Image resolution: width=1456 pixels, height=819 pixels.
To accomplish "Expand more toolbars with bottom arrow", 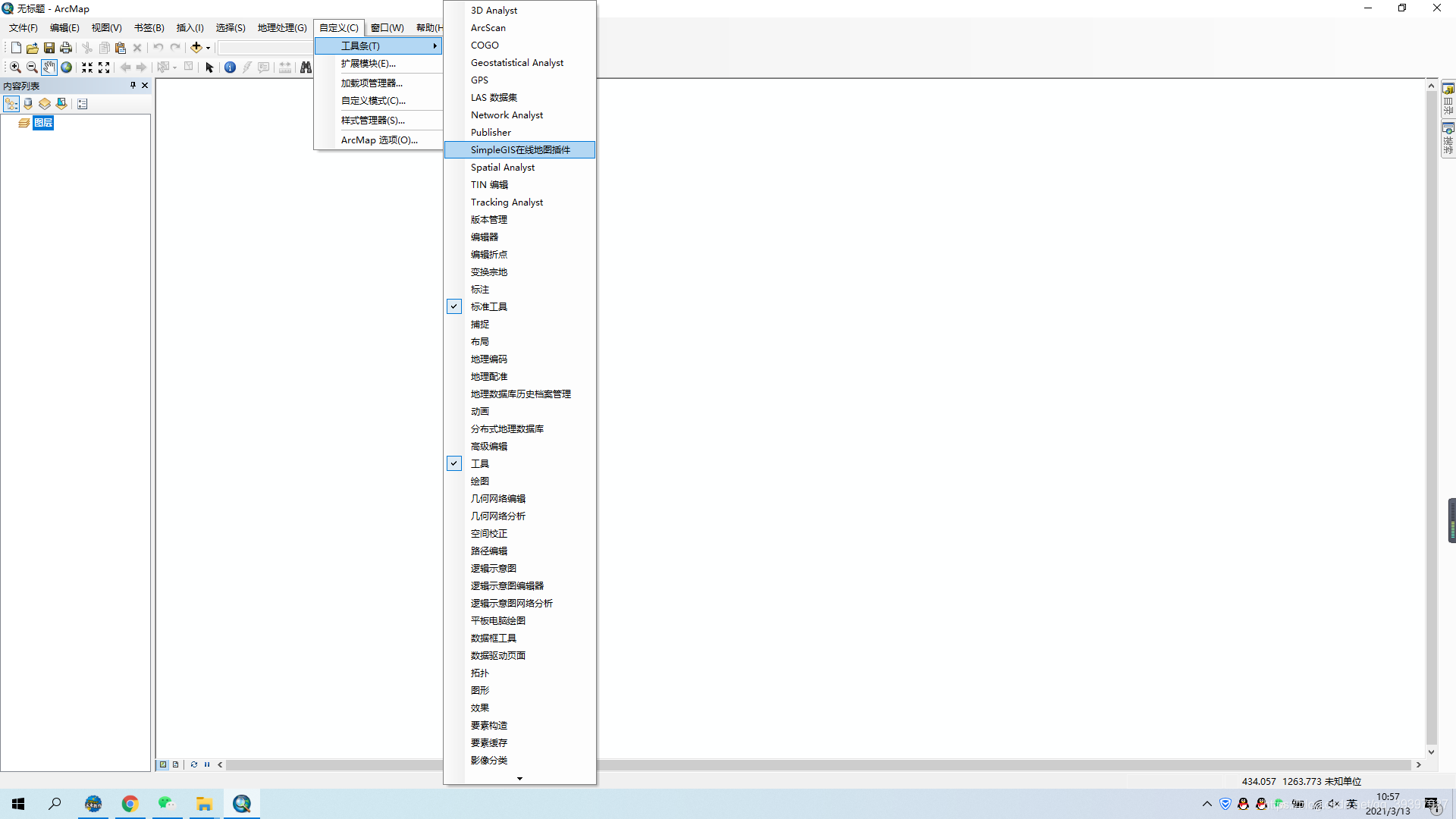I will (519, 778).
